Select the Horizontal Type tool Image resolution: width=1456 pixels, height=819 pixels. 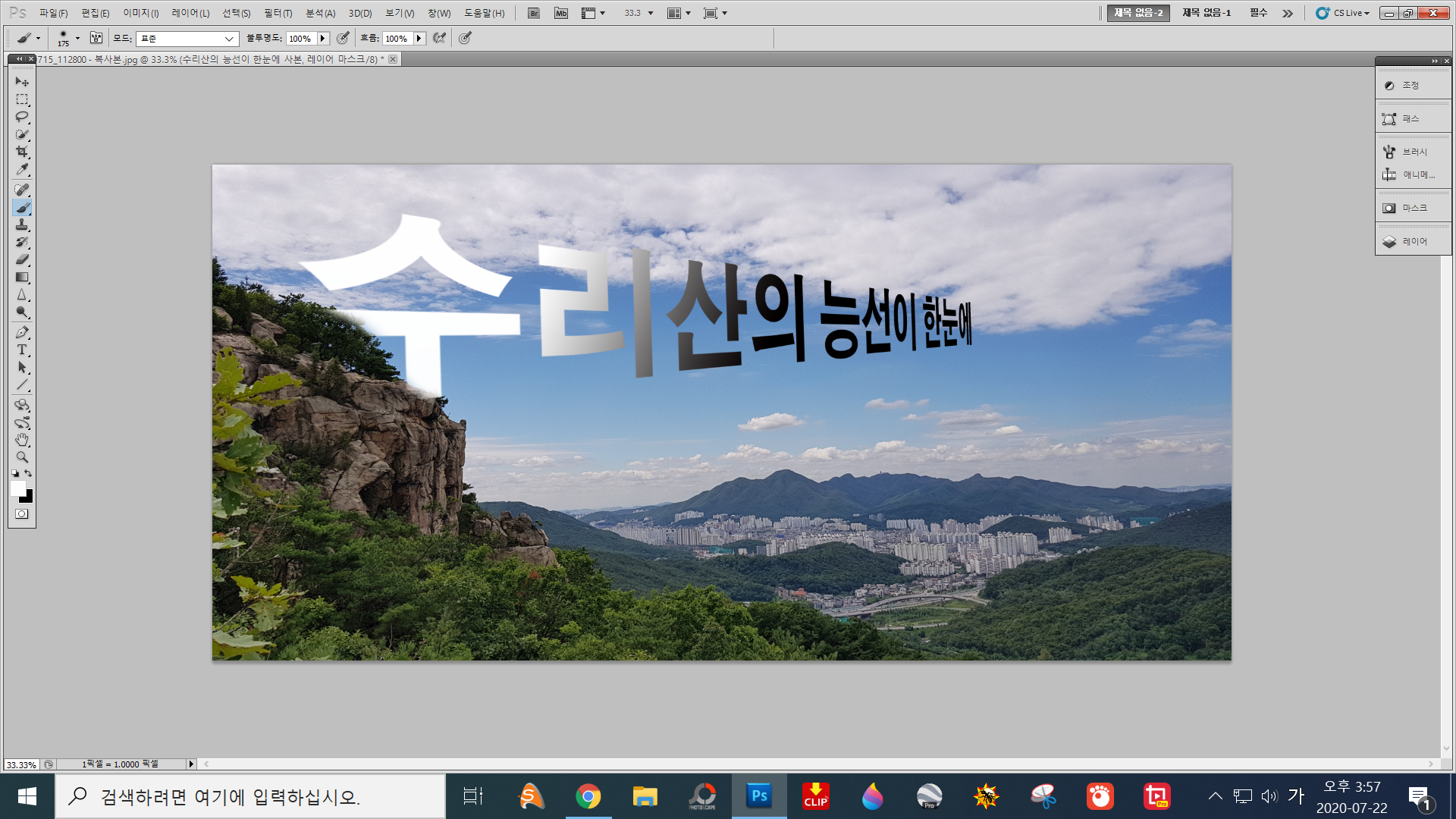pyautogui.click(x=21, y=350)
